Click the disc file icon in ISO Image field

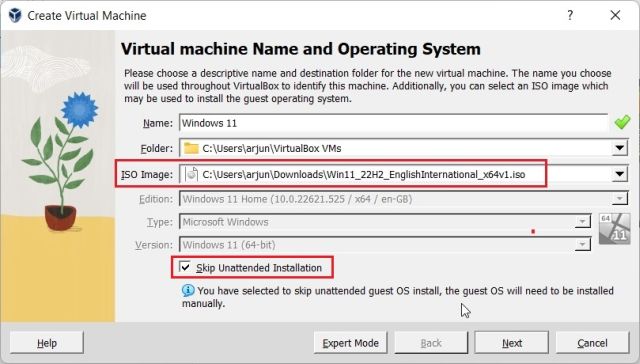pos(192,174)
